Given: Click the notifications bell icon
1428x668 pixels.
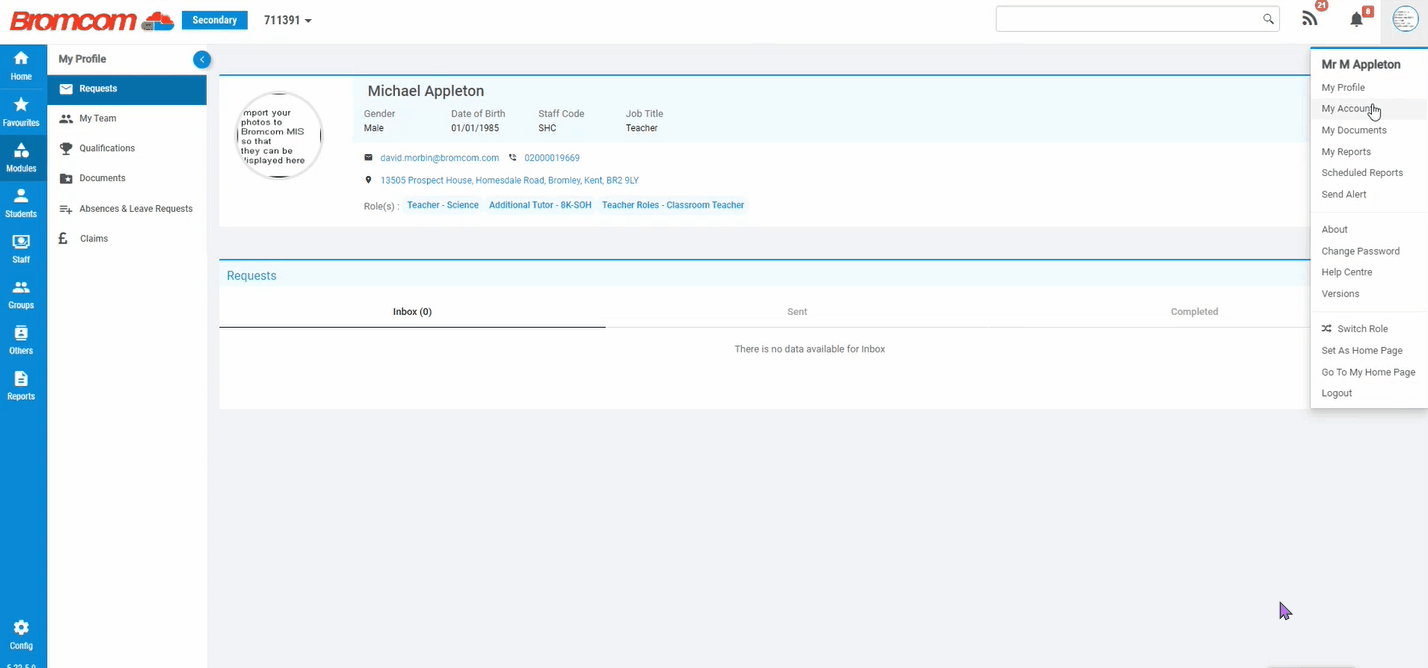Looking at the screenshot, I should (x=1357, y=20).
